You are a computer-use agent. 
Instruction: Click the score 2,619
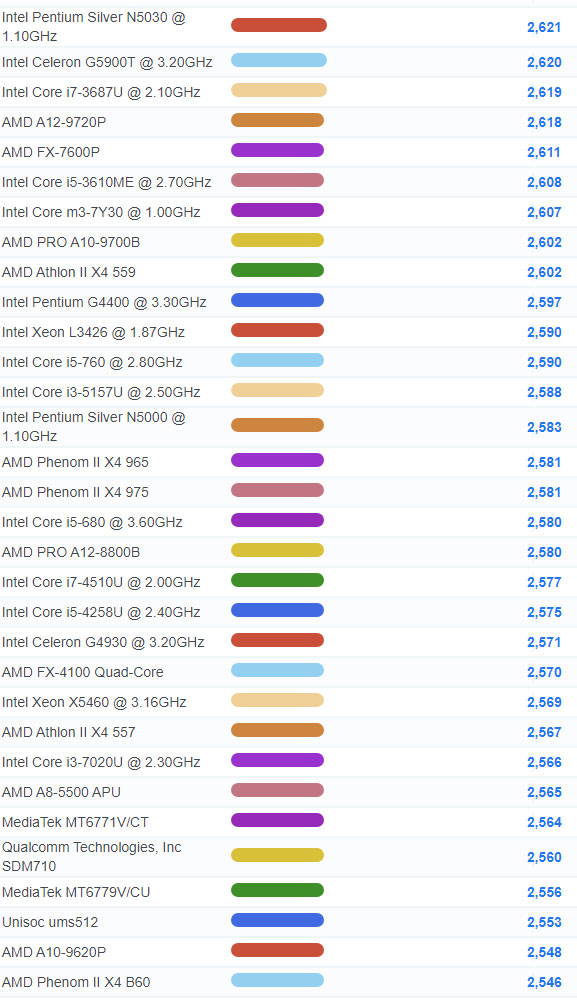544,92
